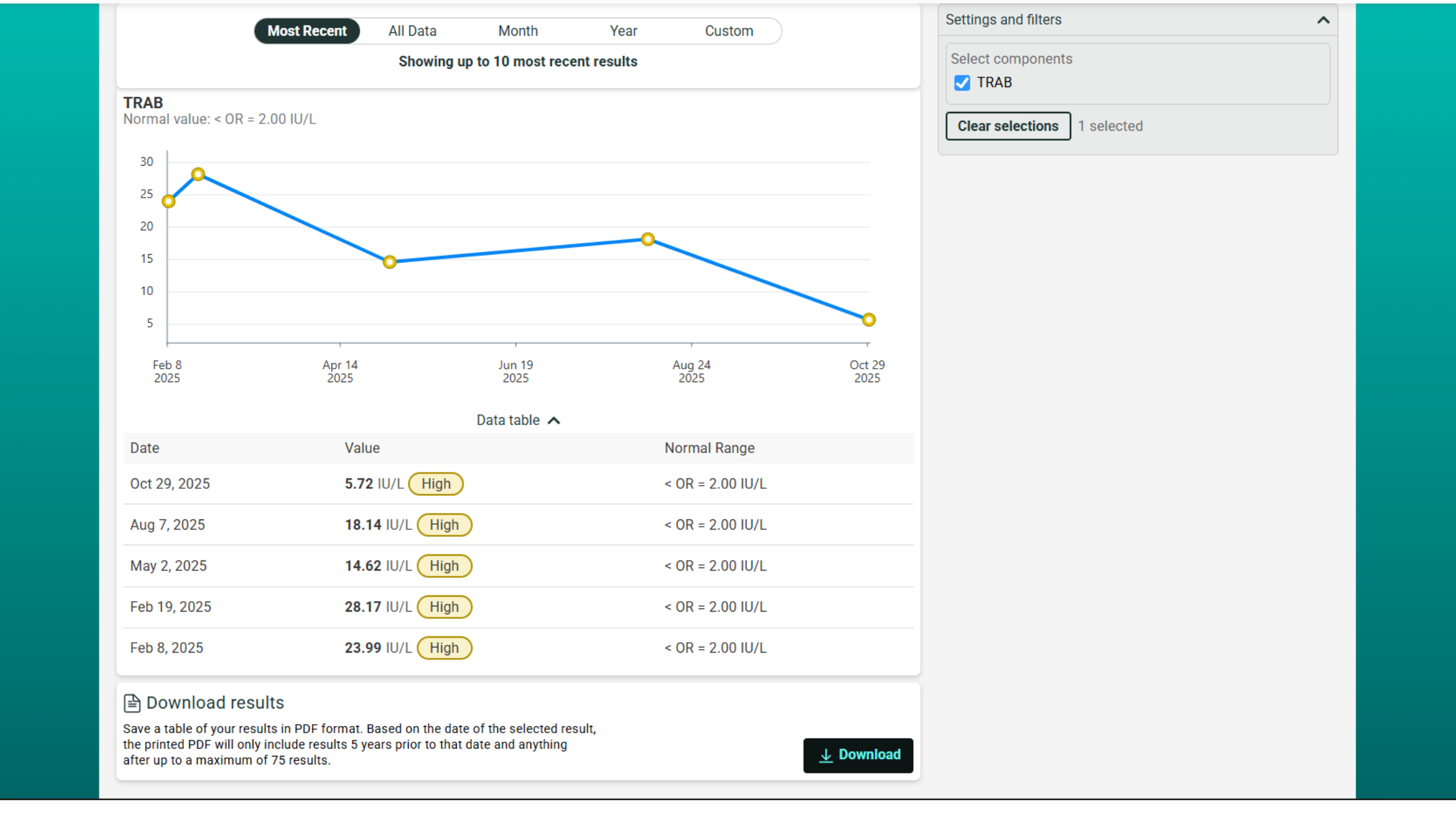1456x819 pixels.
Task: Click High badge for 5.72 IU/L result
Action: 435,484
